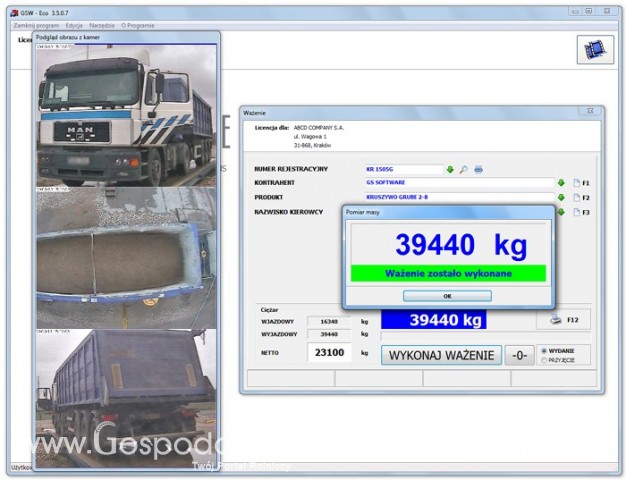Click the F3 new driver icon
626x480 pixels.
coord(577,212)
